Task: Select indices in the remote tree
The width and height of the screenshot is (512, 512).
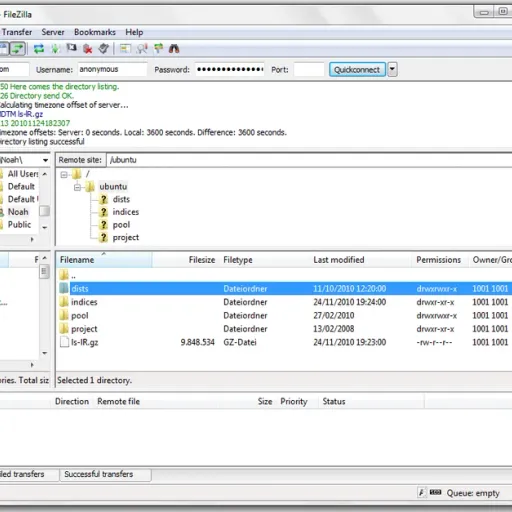Action: click(126, 212)
